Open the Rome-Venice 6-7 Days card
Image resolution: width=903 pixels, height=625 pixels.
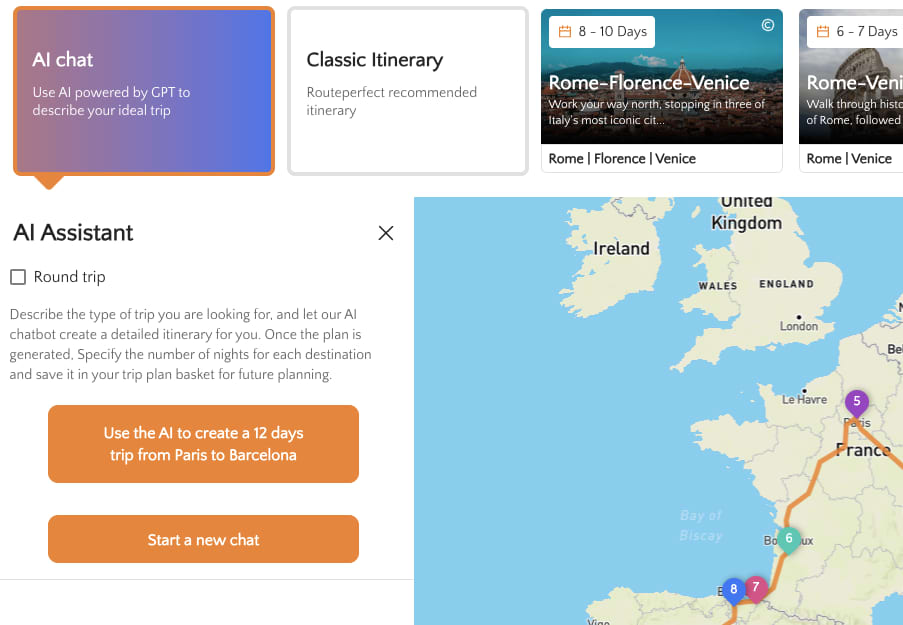[x=851, y=90]
